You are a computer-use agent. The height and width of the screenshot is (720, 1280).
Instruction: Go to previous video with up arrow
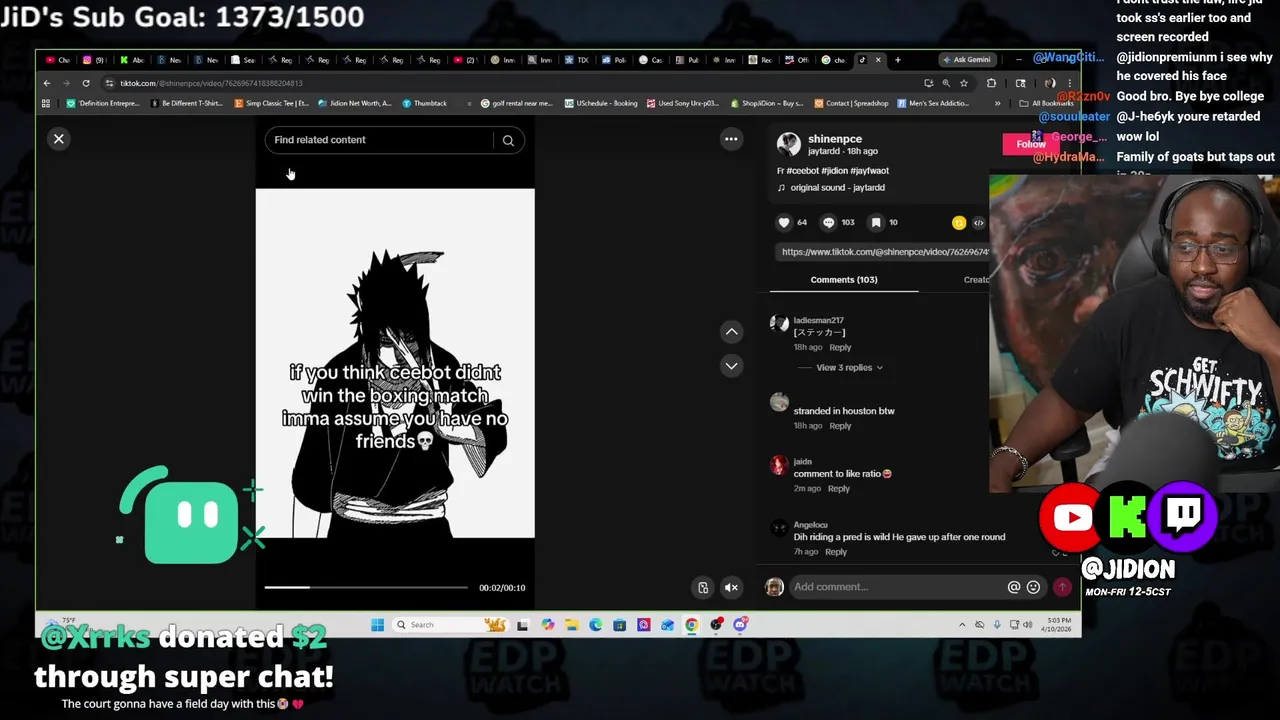pos(731,331)
